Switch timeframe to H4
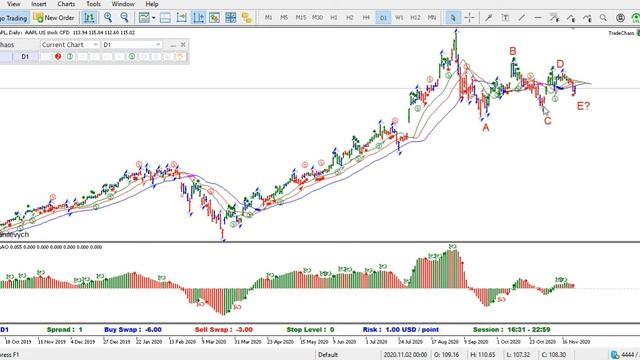This screenshot has height=360, width=640. (366, 18)
